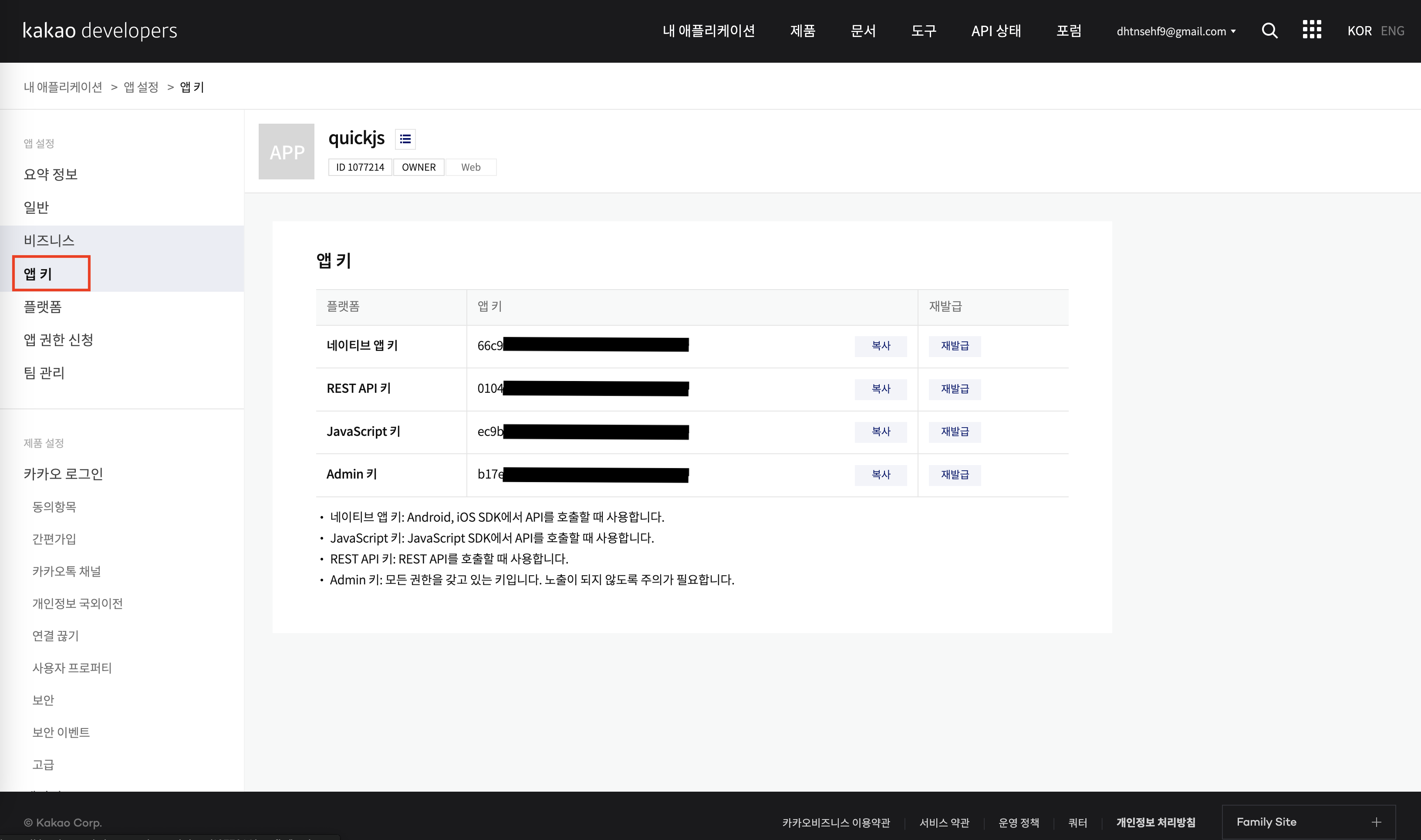
Task: Click the 66c9 native key value
Action: (x=583, y=345)
